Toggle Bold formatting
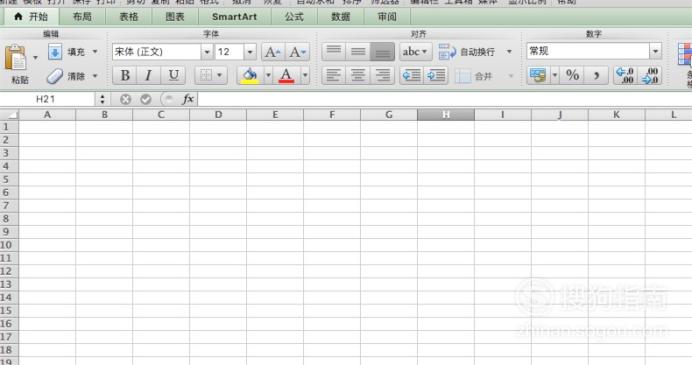This screenshot has width=692, height=365. click(x=125, y=75)
